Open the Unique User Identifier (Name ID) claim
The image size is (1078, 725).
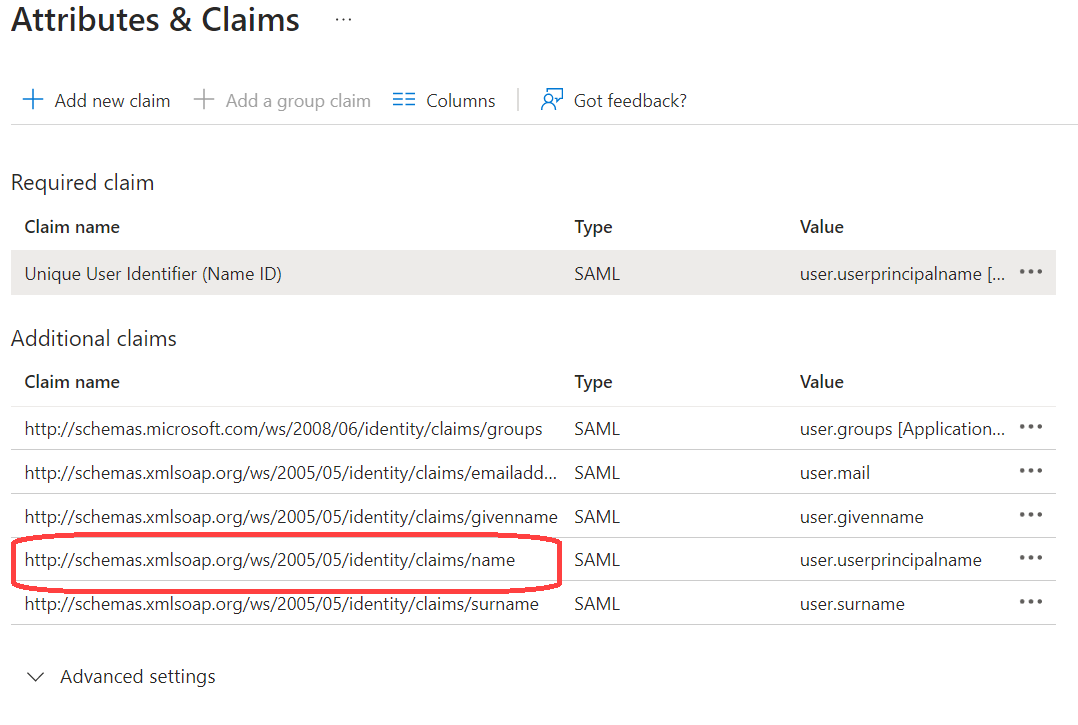[x=153, y=273]
